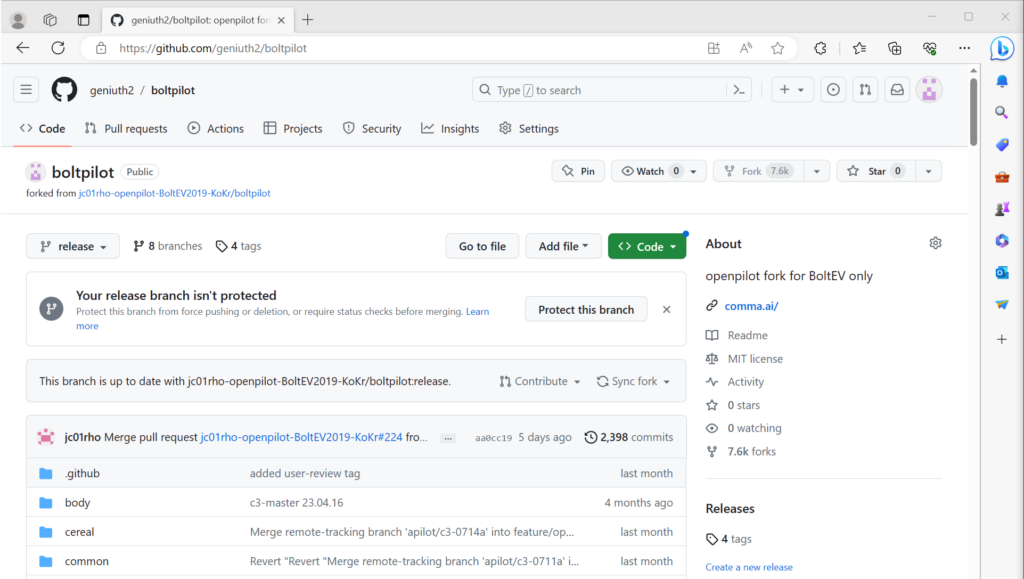
Task: View the 4 tags link beside branches
Action: tap(238, 246)
